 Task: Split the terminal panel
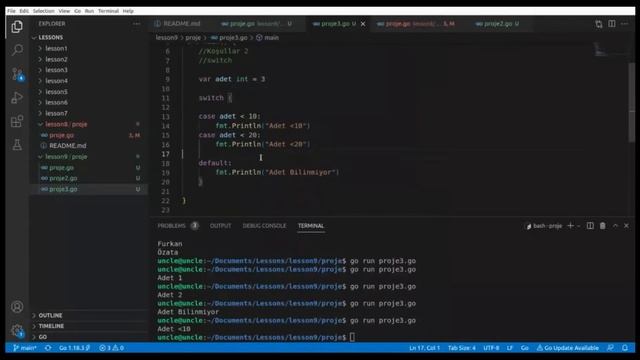click(x=590, y=226)
